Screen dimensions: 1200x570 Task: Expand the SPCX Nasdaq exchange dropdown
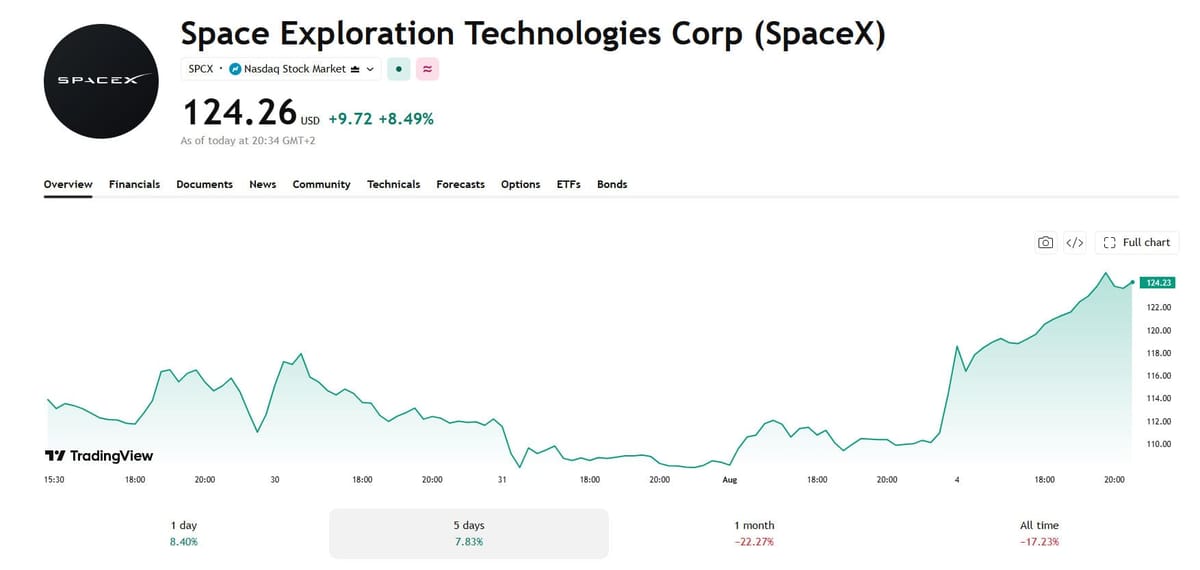(281, 69)
